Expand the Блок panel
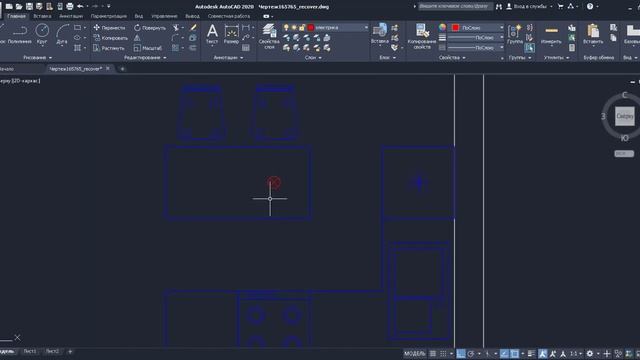 pos(387,58)
